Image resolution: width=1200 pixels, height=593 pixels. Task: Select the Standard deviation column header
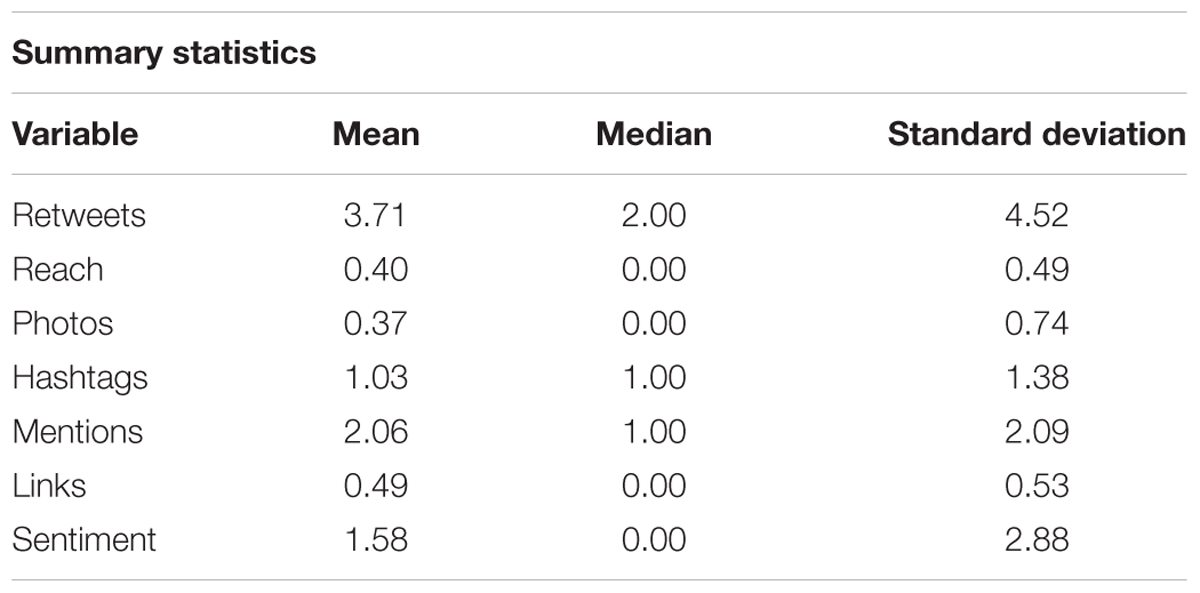1036,134
